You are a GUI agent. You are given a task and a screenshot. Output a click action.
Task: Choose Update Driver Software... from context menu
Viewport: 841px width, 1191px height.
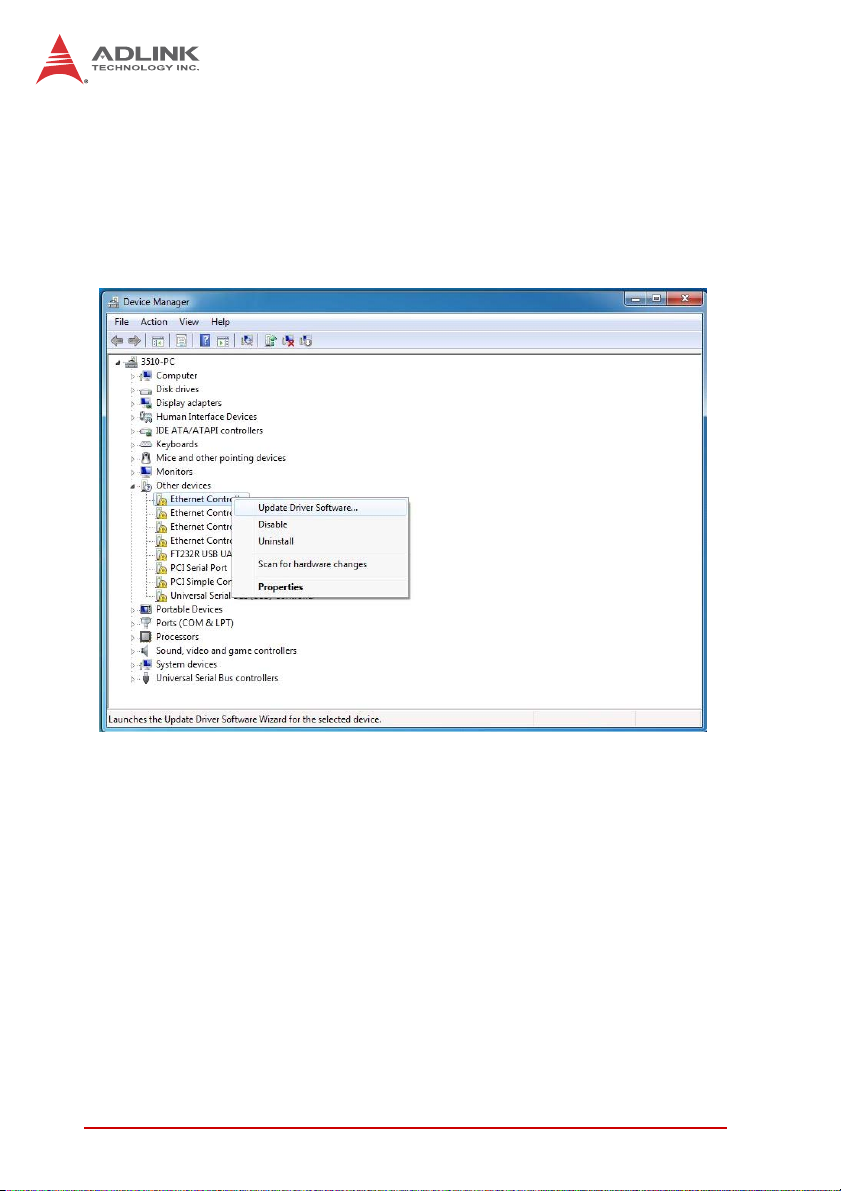320,507
